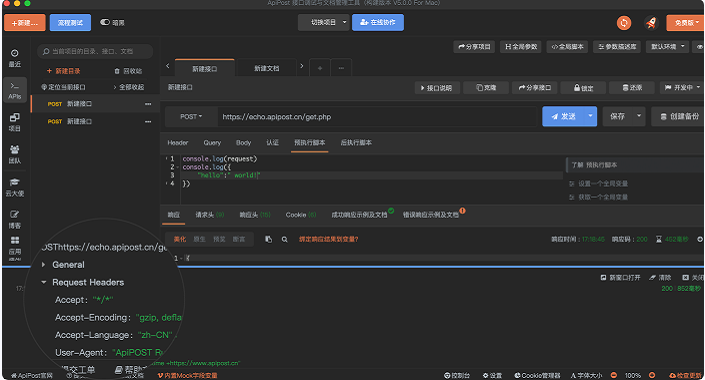Click the copy response icon
The width and height of the screenshot is (705, 380).
point(268,239)
